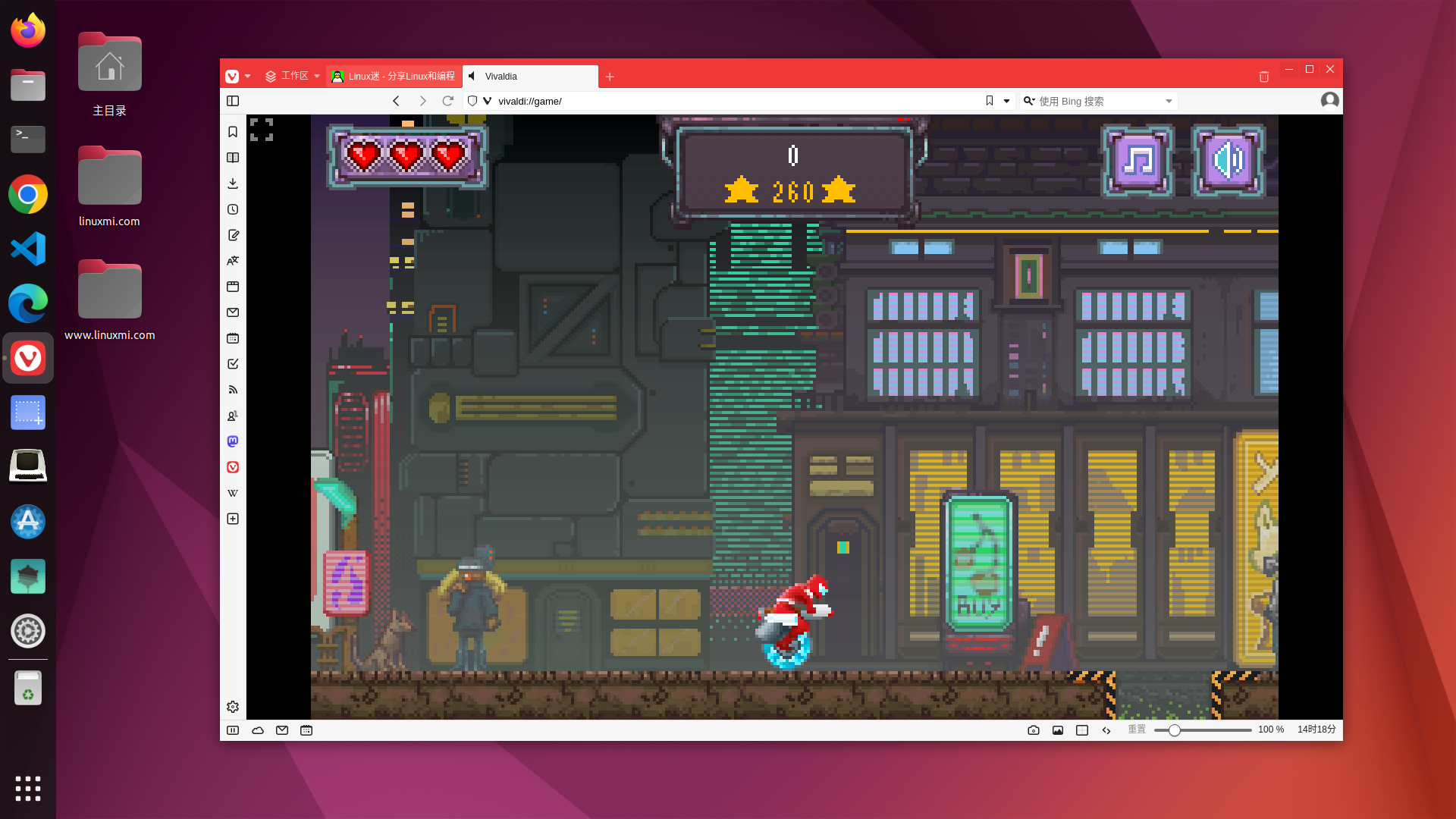The image size is (1456, 819).
Task: Reload the current page
Action: pos(448,101)
